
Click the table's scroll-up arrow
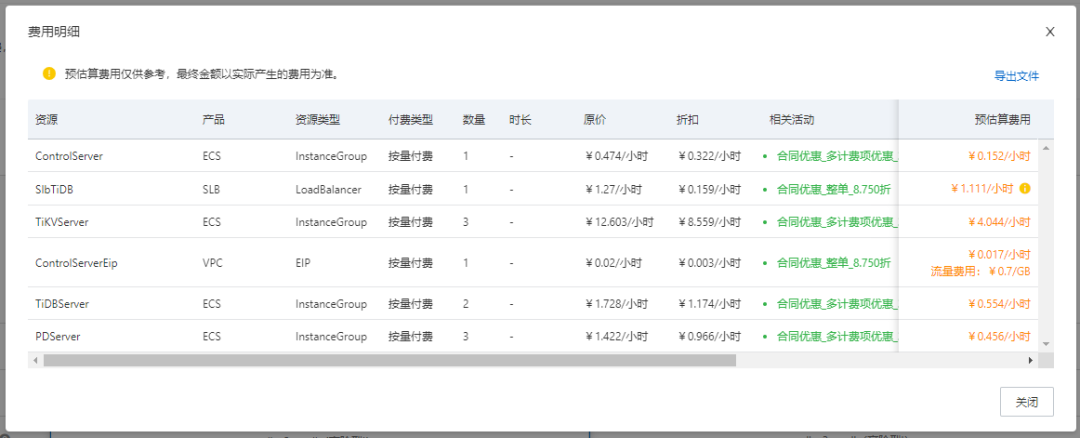click(1046, 148)
